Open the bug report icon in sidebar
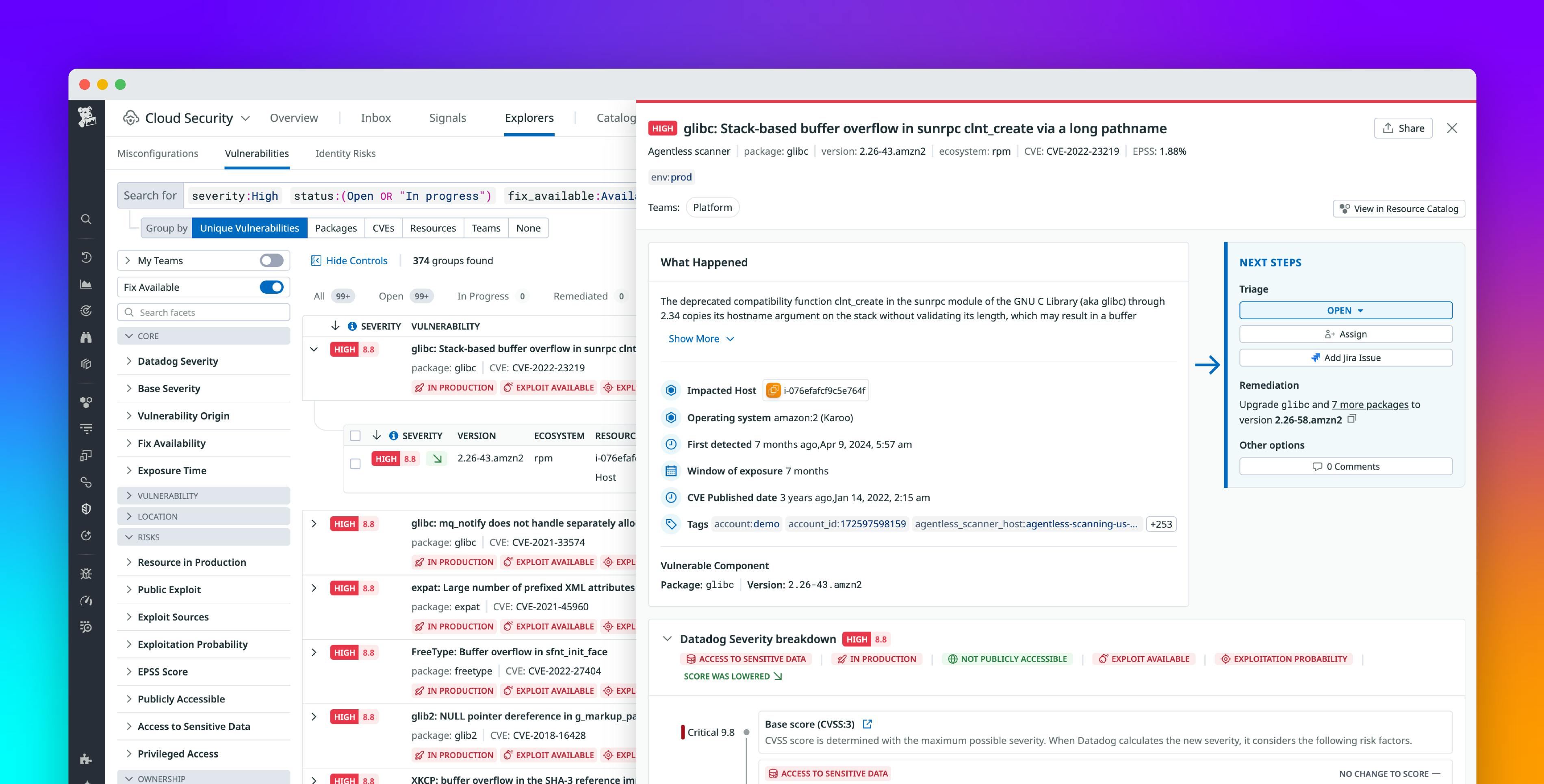1544x784 pixels. (86, 574)
